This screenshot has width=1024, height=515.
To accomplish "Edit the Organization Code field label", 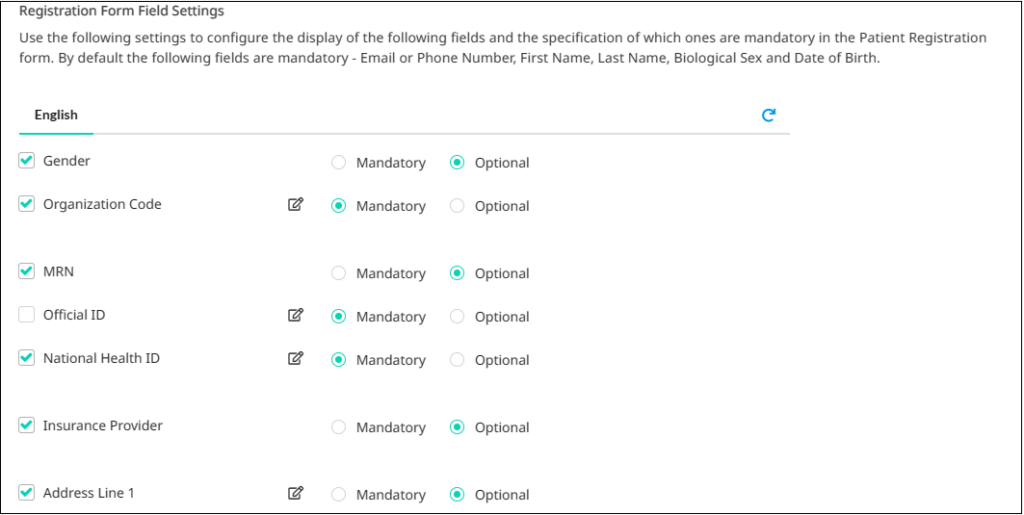I will (x=296, y=204).
